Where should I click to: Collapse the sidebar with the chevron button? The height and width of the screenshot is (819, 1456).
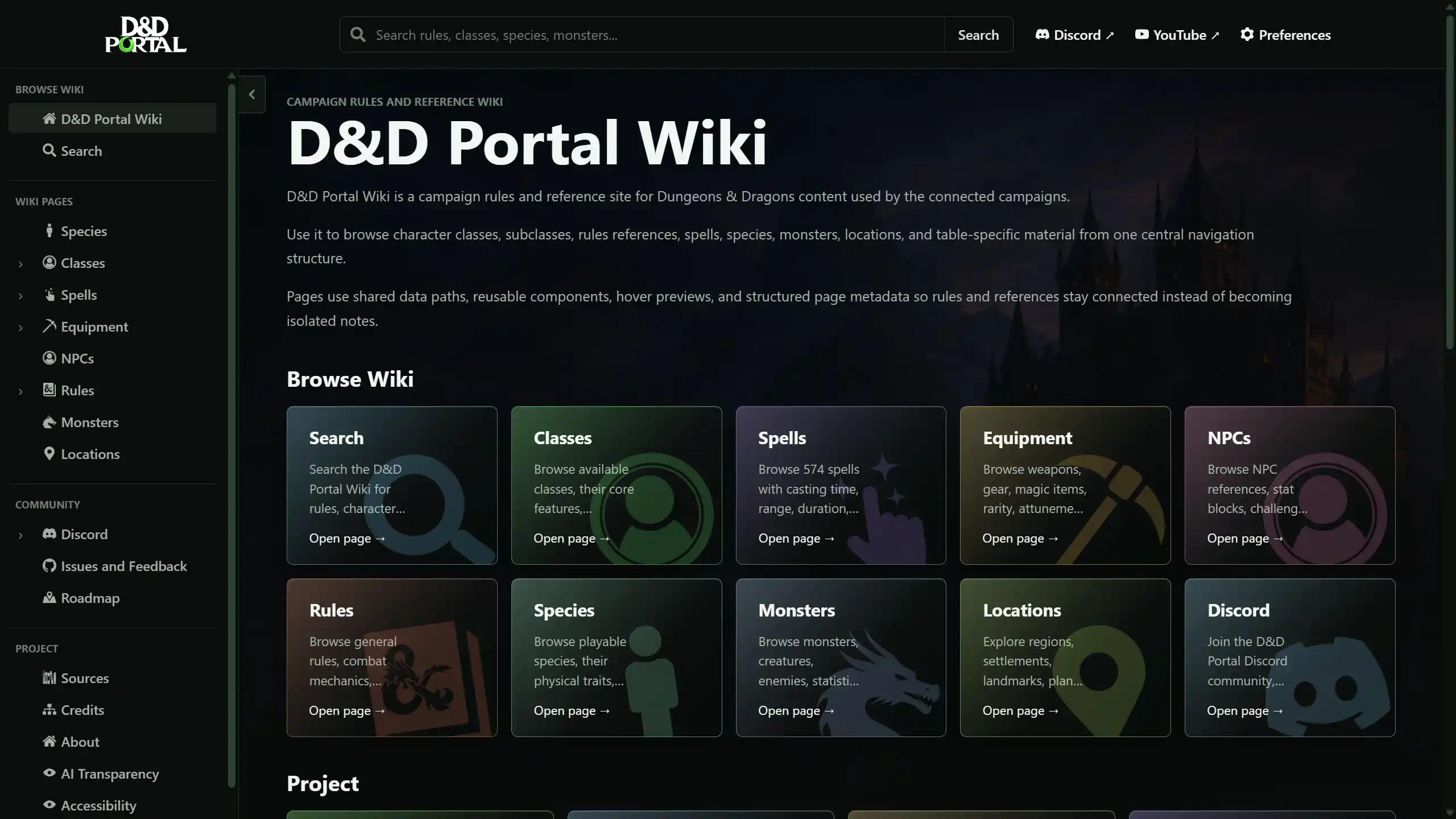point(252,94)
